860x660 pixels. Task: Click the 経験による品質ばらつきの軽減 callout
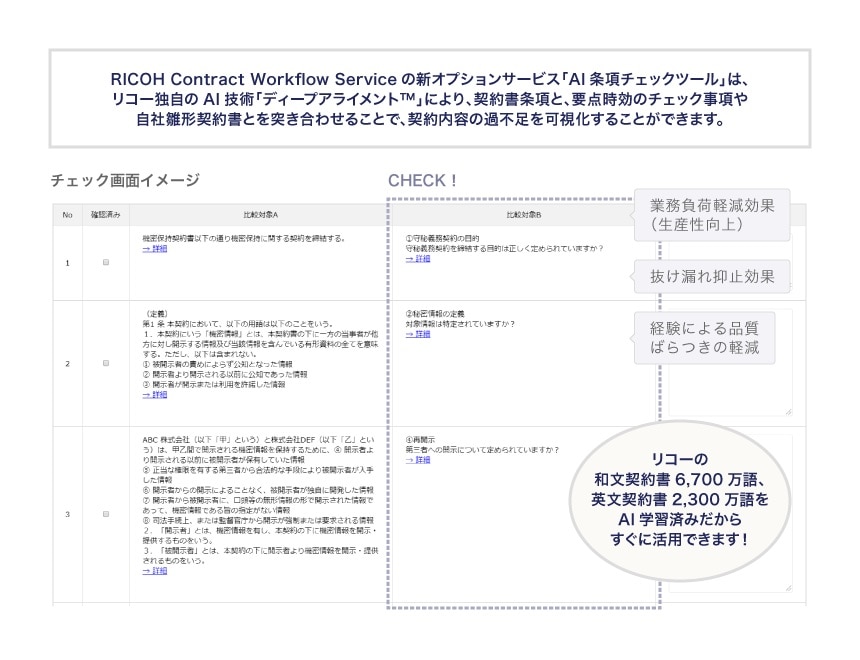pyautogui.click(x=711, y=337)
